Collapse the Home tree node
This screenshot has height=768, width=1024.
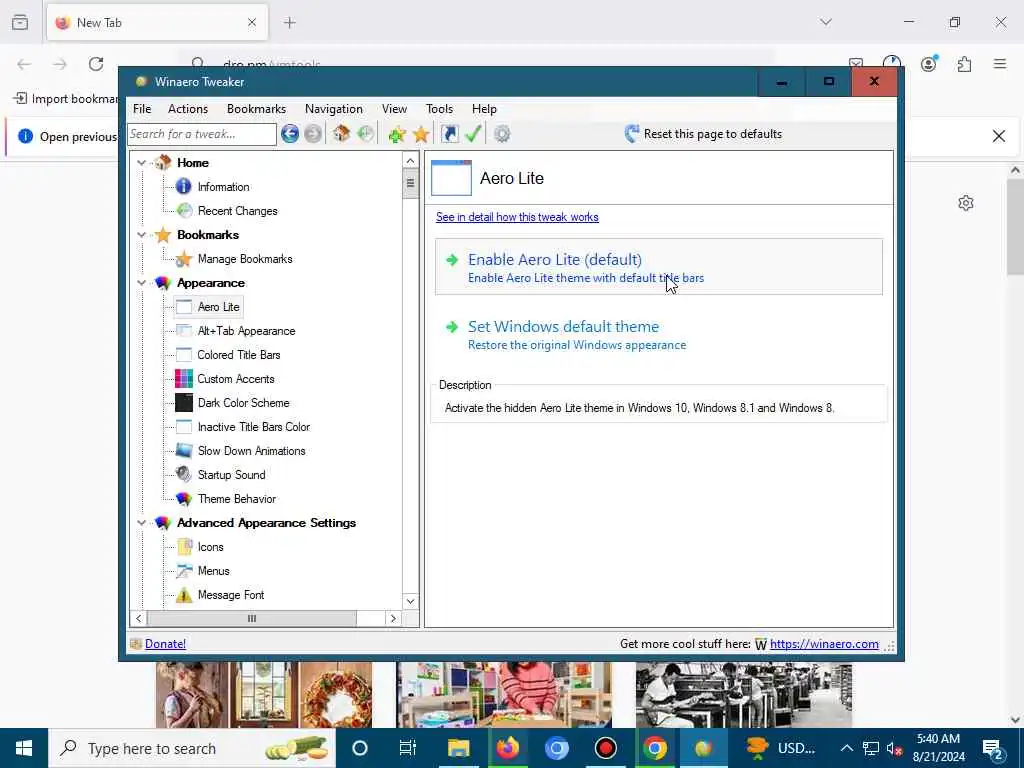(141, 163)
